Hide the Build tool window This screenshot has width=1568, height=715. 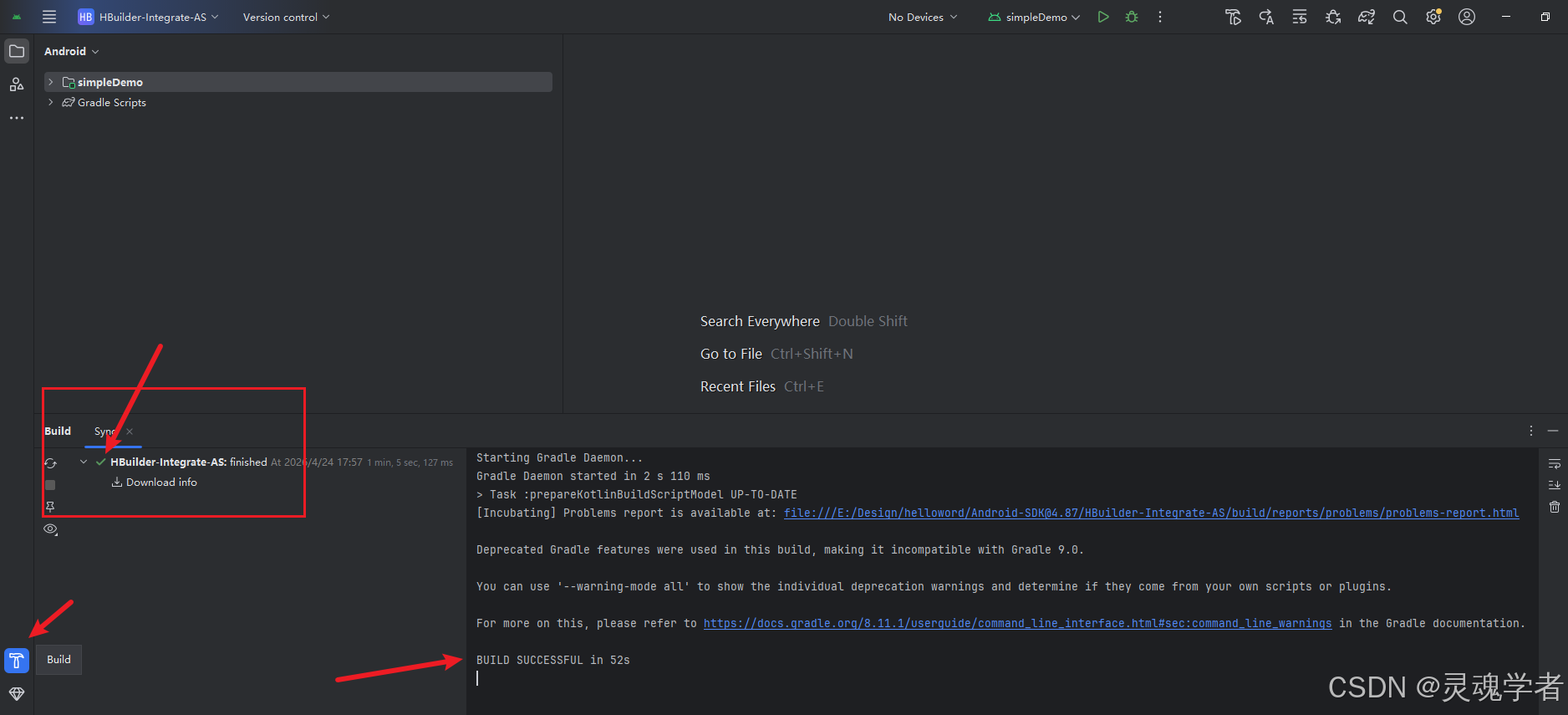(1553, 431)
